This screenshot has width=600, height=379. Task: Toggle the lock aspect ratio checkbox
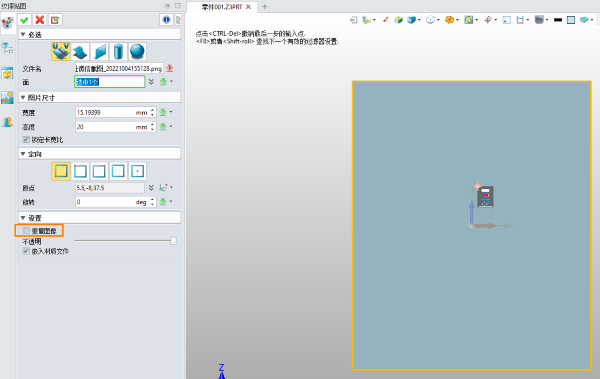(x=26, y=139)
